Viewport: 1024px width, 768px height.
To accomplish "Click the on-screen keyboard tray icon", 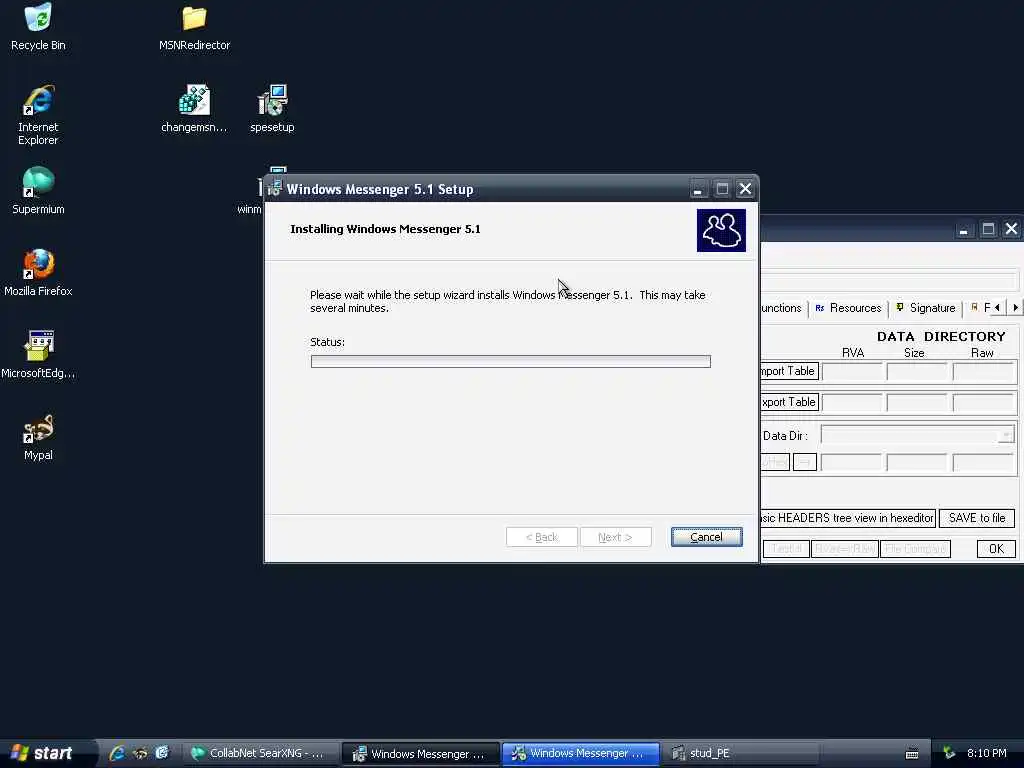I will click(x=912, y=754).
